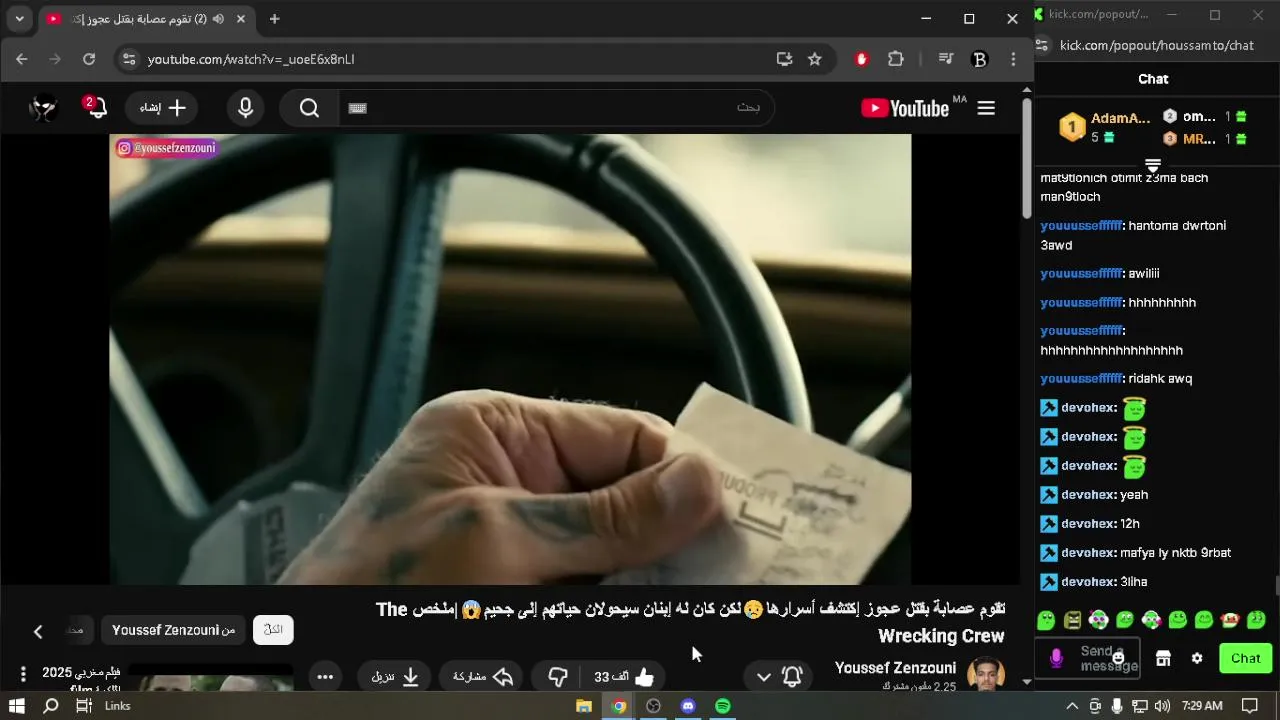1280x720 pixels.
Task: Open Chrome profile 'B' avatar
Action: (980, 59)
